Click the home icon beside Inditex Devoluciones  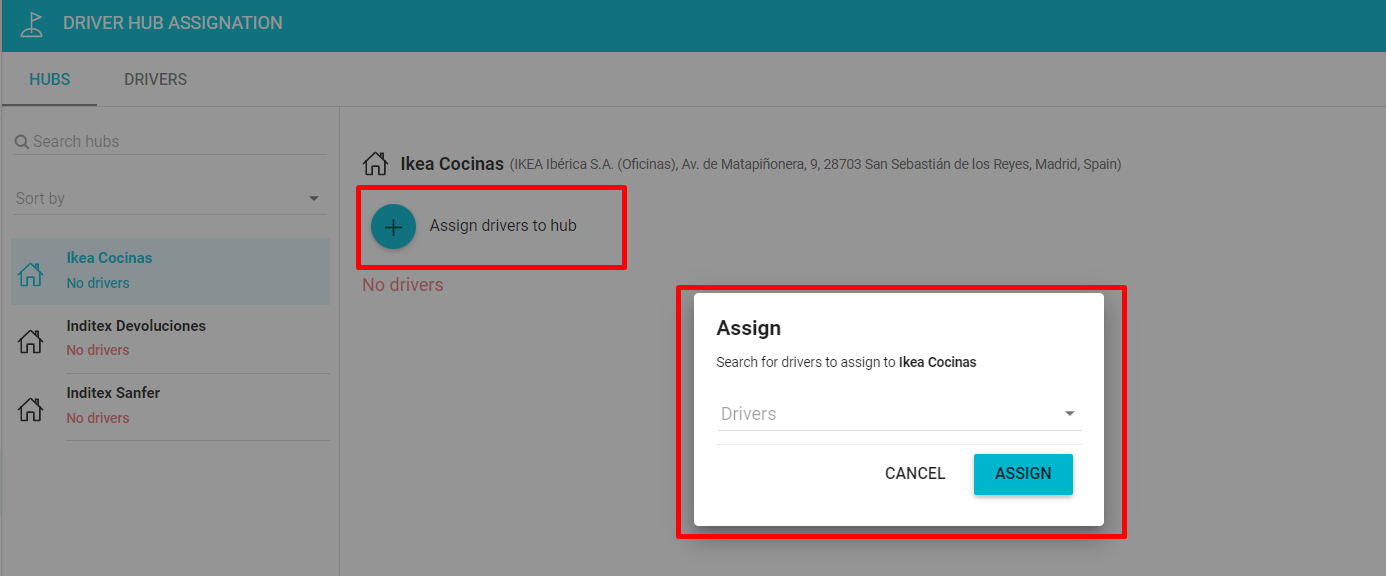click(x=30, y=340)
